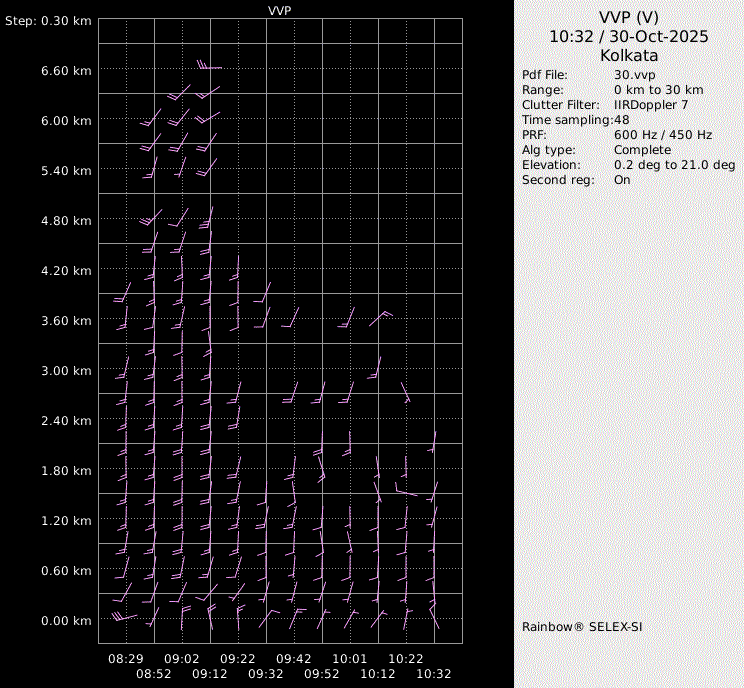
Task: Select the Alg type Complete entry
Action: (x=642, y=150)
